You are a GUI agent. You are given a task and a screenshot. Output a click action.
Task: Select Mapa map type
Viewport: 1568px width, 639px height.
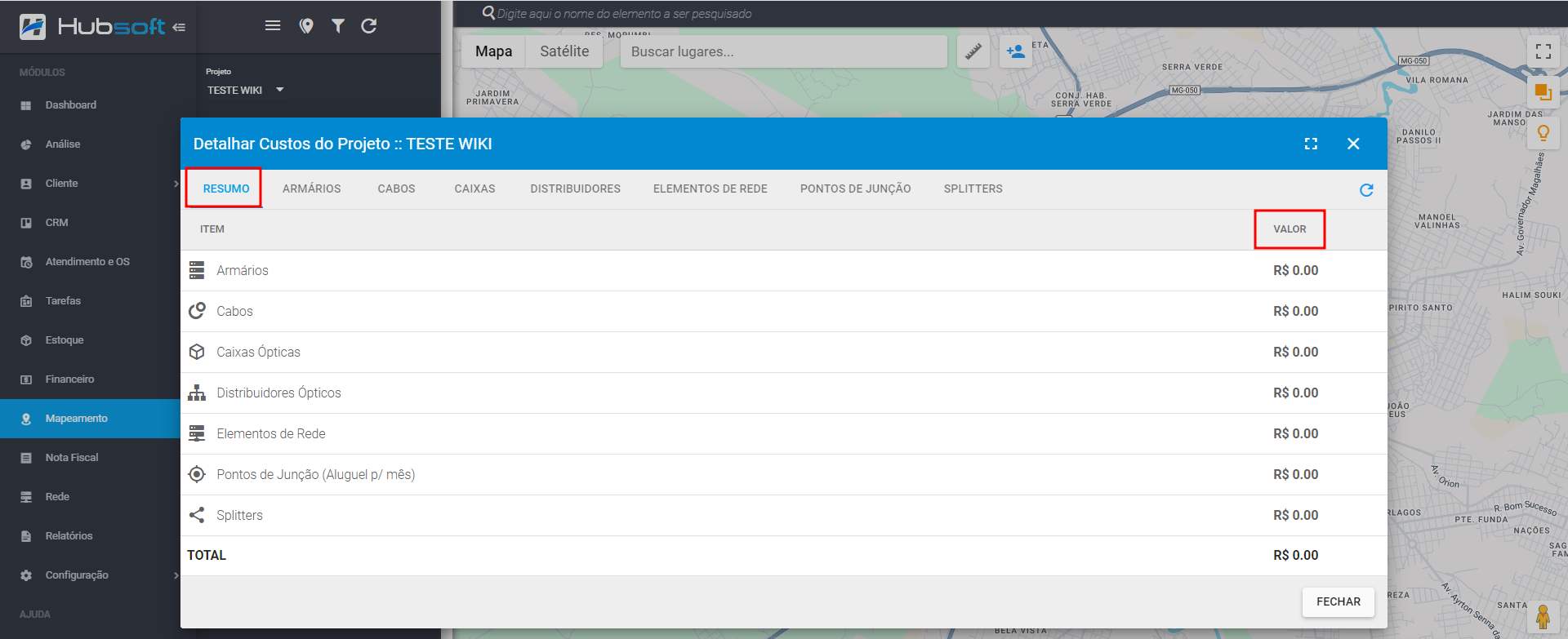coord(494,51)
